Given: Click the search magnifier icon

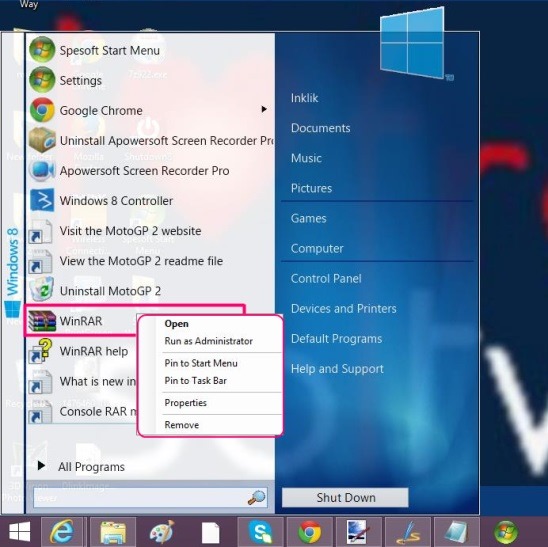Looking at the screenshot, I should click(257, 497).
